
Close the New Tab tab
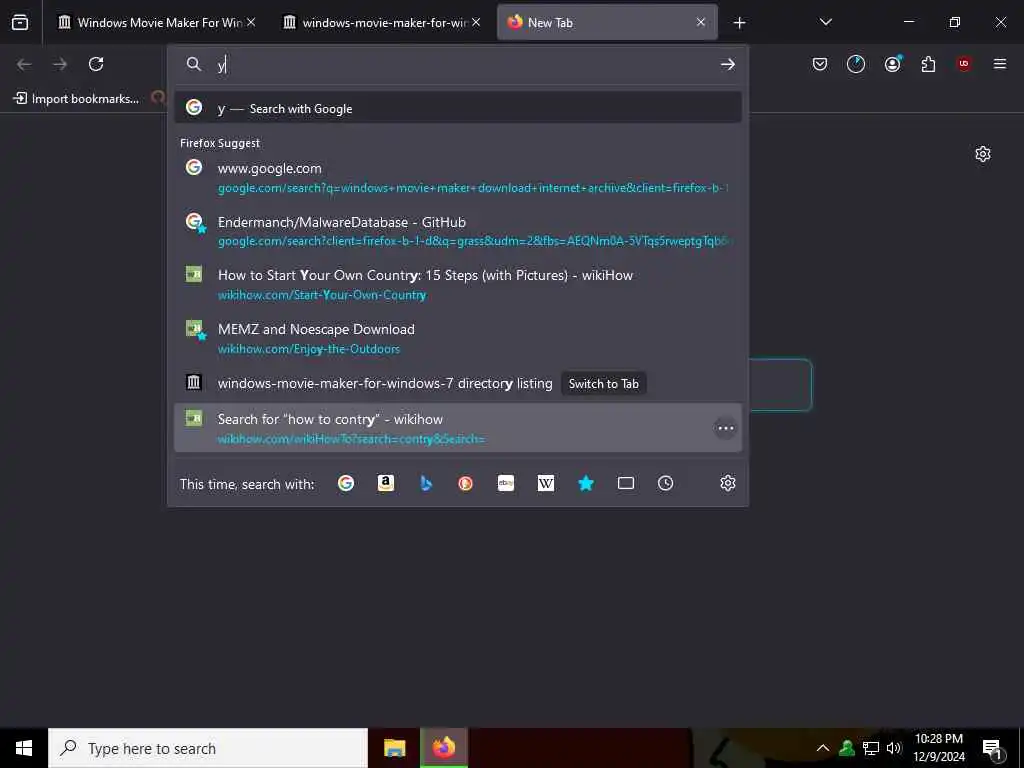click(701, 22)
